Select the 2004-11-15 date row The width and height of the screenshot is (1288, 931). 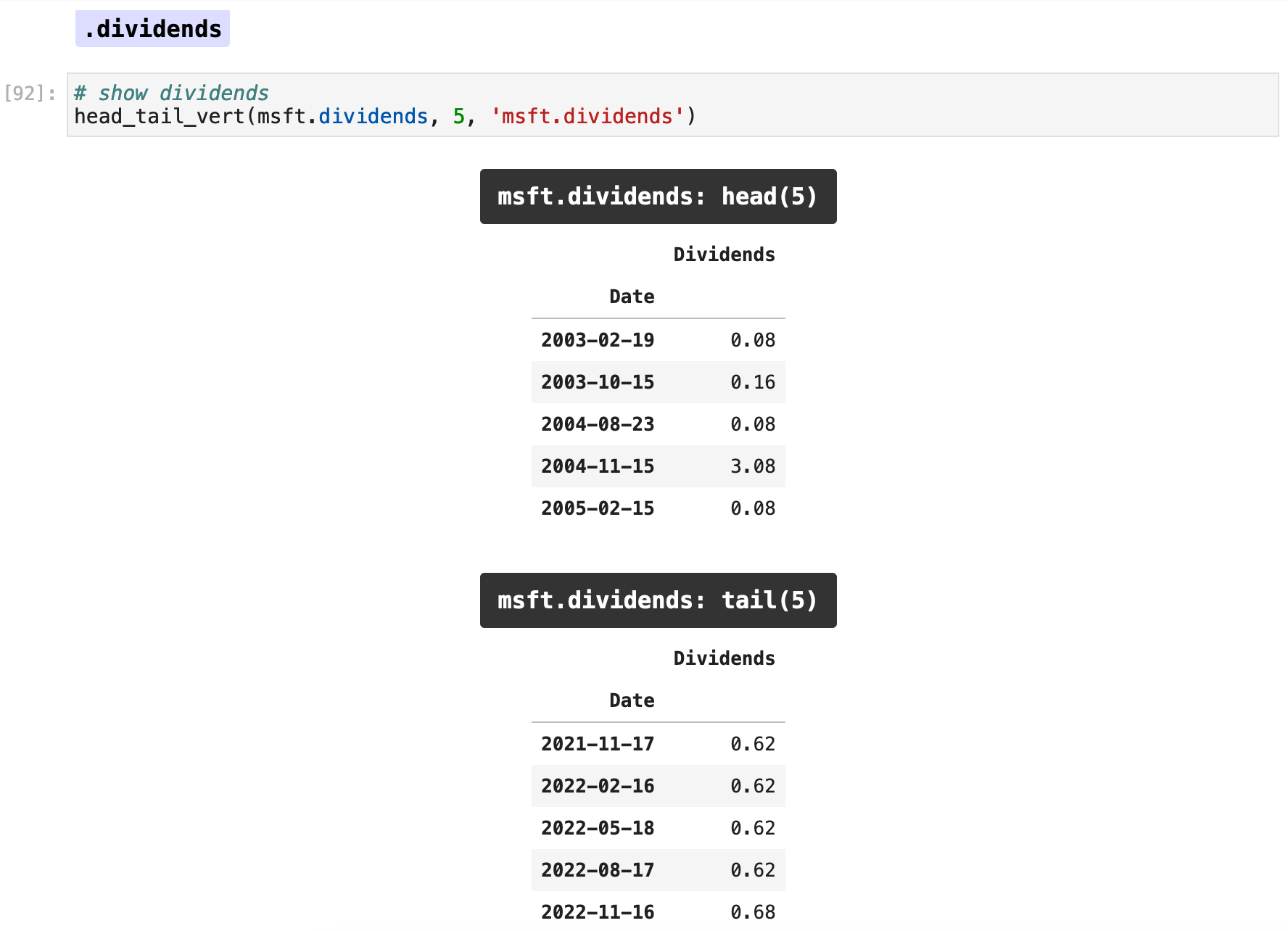click(x=658, y=466)
